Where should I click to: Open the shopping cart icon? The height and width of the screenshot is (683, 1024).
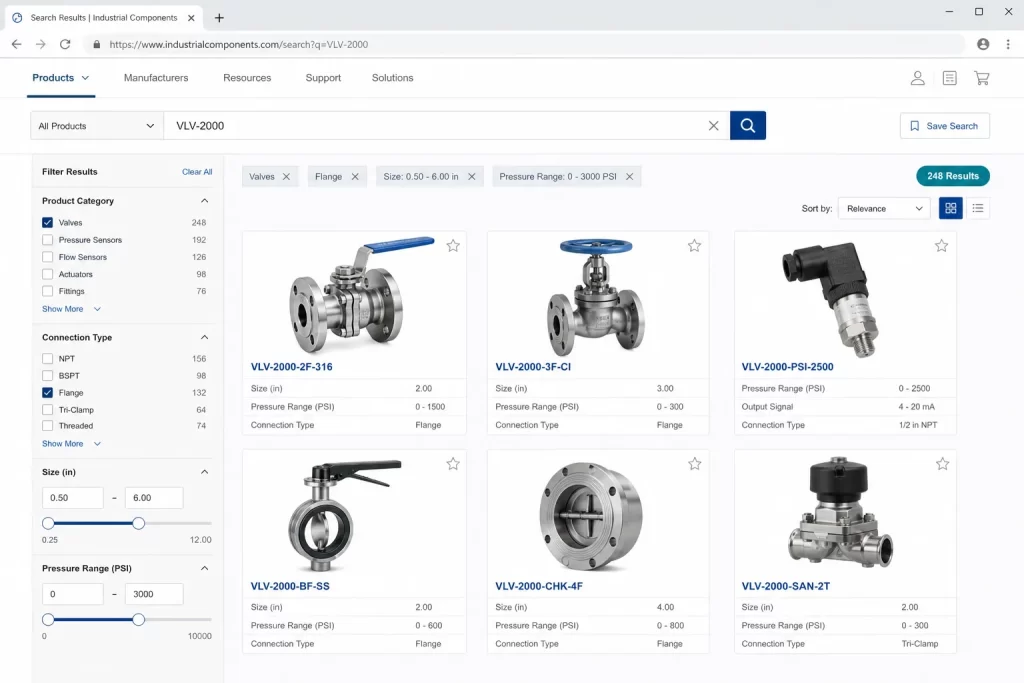(x=982, y=78)
